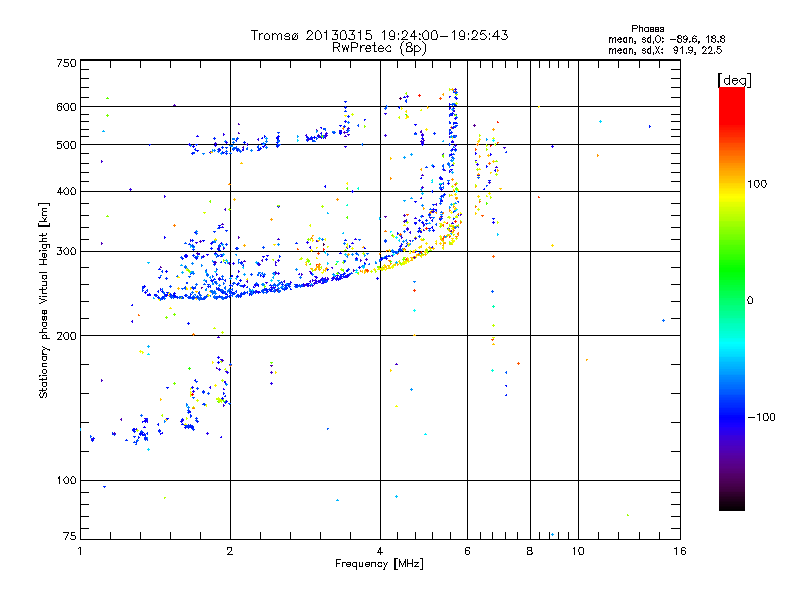This screenshot has width=800, height=600.
Task: Click the x-axis tick label '16'
Action: pos(680,551)
